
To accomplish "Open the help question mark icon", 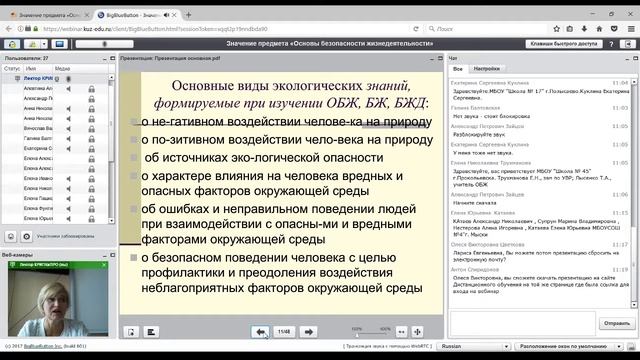I will click(611, 44).
